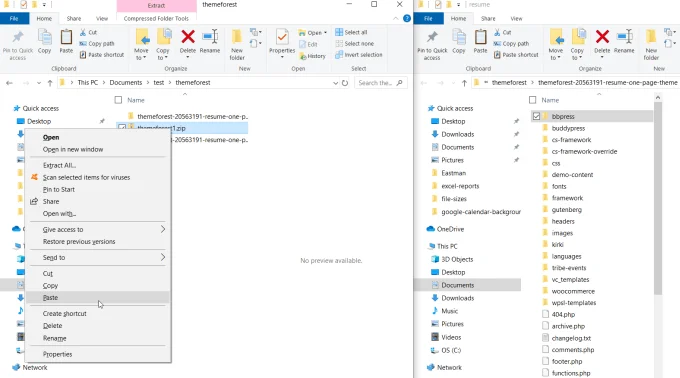
Task: Tick the select-all checkbox beside Name in themeforest window
Action: [118, 100]
